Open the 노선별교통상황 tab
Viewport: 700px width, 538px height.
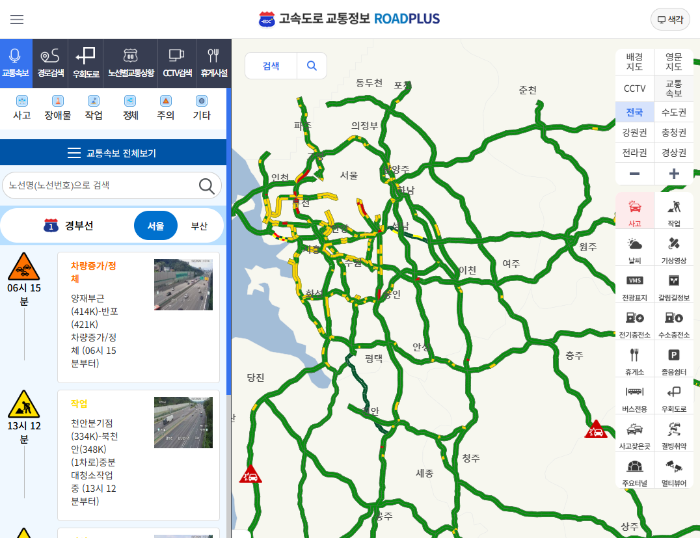[130, 63]
